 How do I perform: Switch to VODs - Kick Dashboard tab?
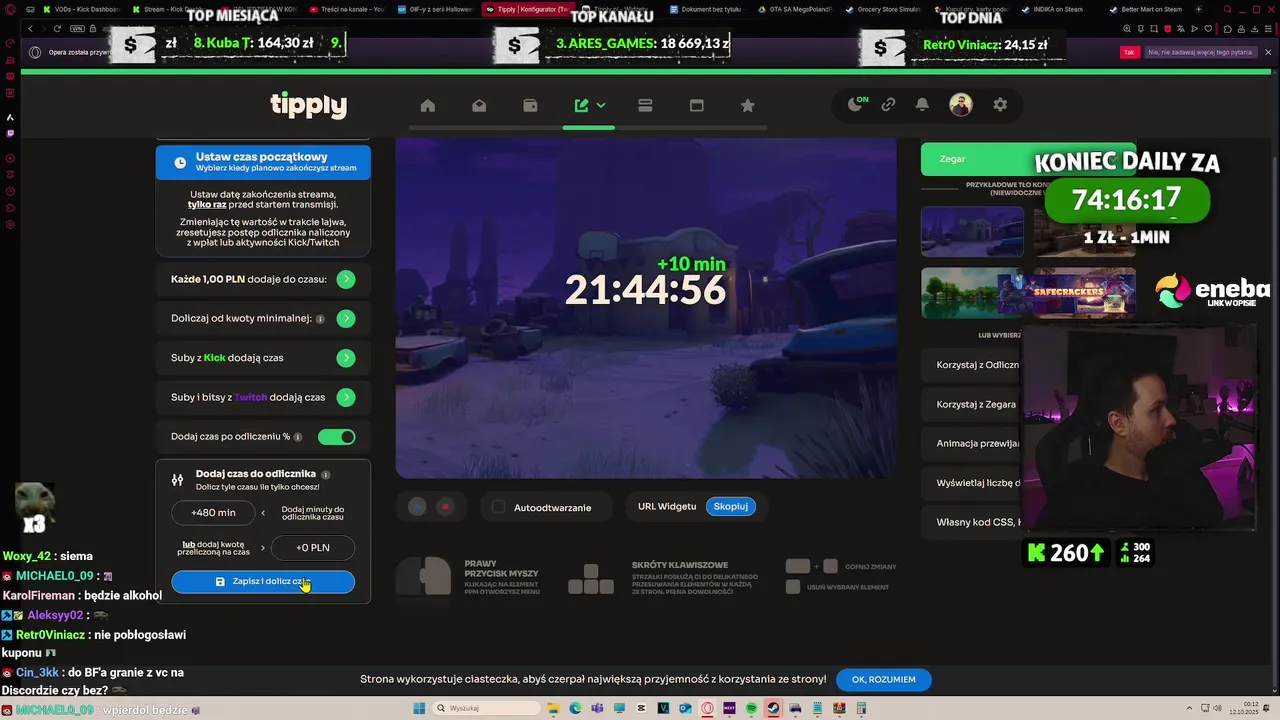point(80,9)
